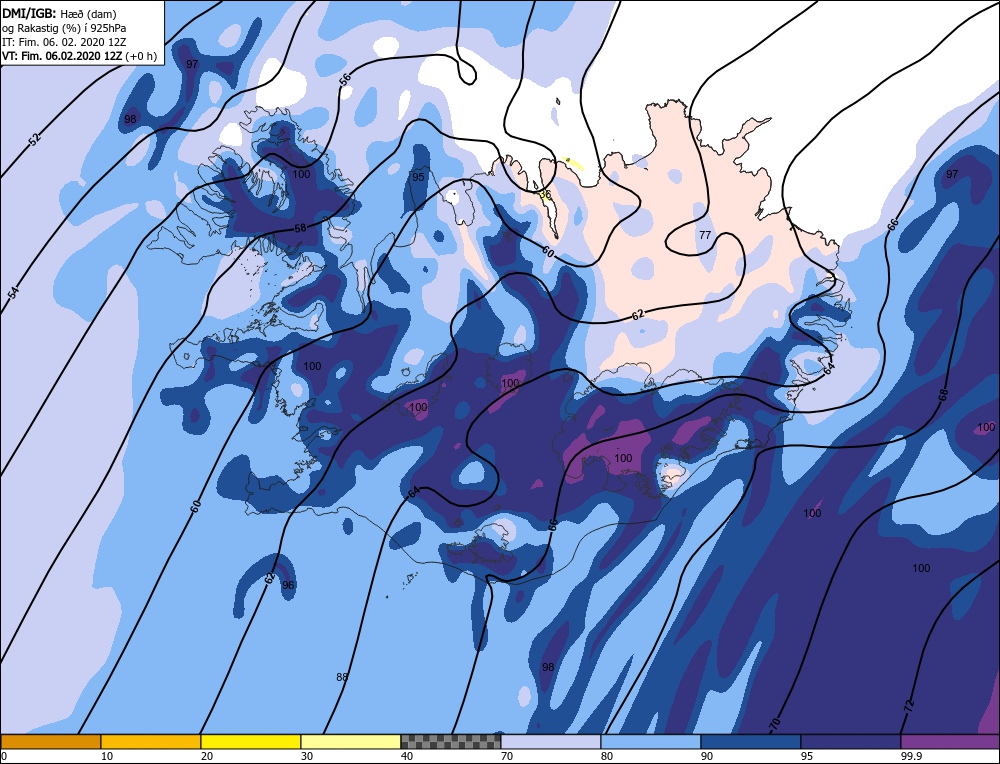The height and width of the screenshot is (764, 1000).
Task: Select the pale yellow 30–40 legend swatch
Action: 351,741
